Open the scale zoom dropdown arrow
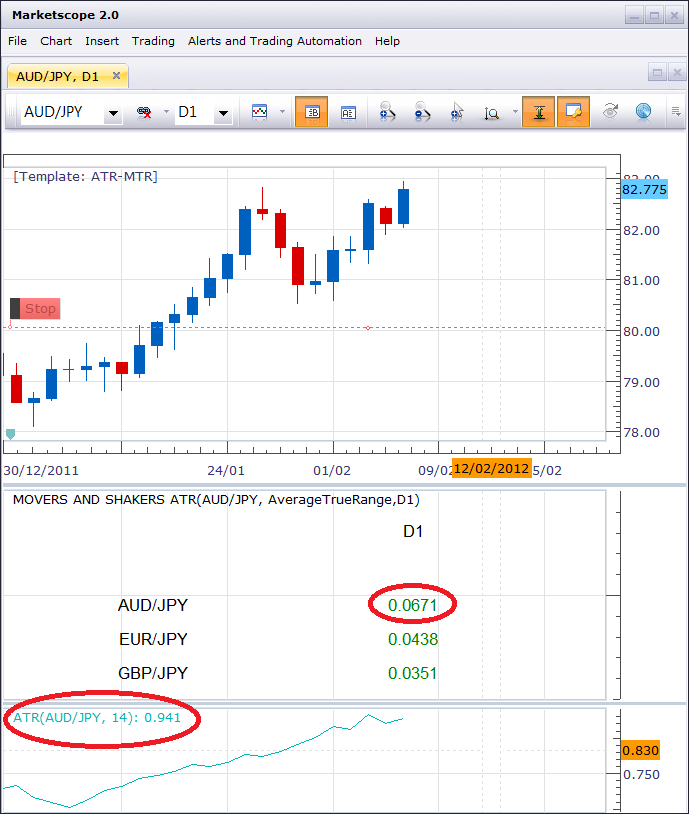The width and height of the screenshot is (689, 814). point(515,112)
